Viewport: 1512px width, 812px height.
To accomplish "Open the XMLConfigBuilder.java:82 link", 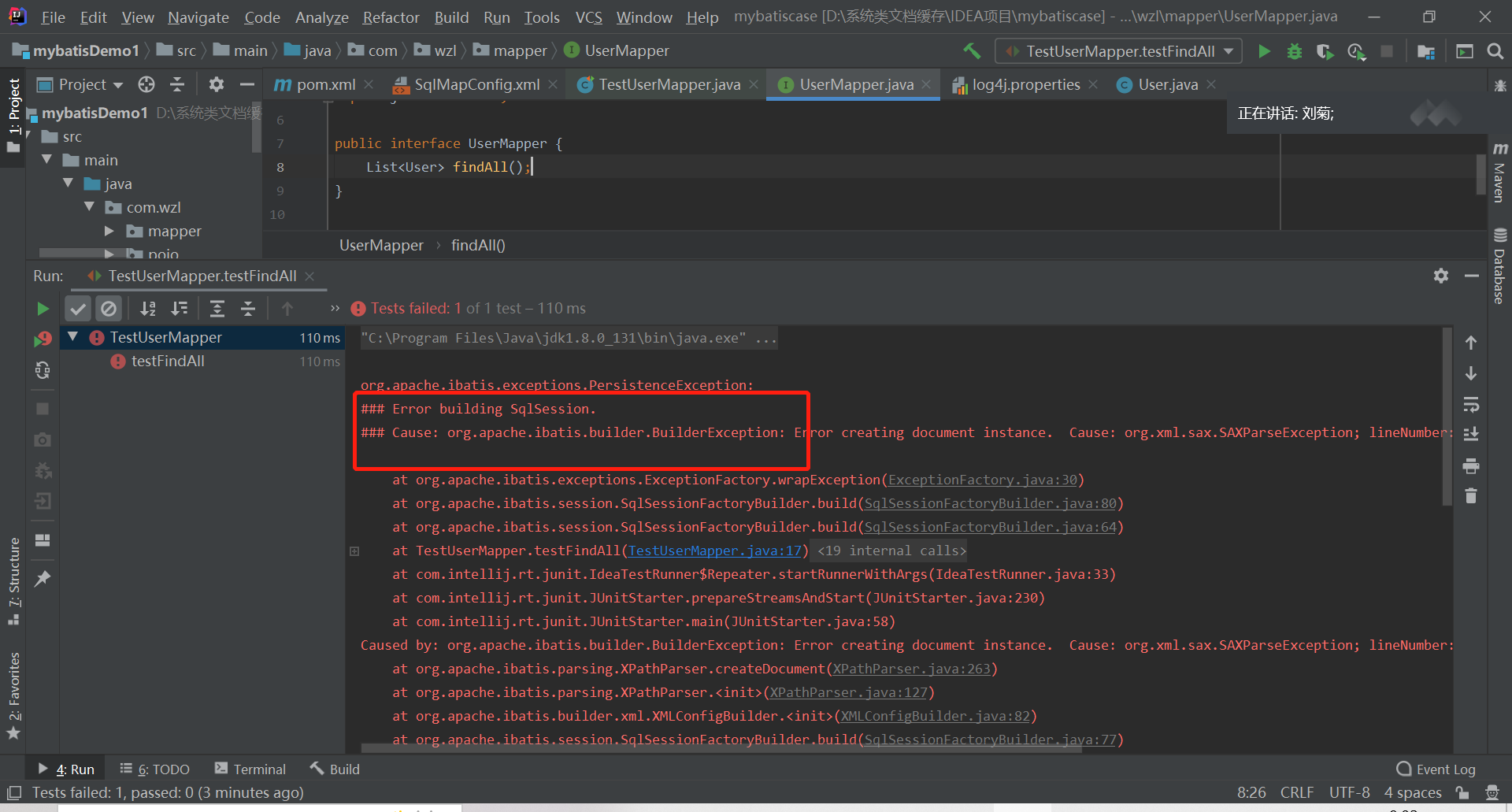I will click(x=935, y=716).
